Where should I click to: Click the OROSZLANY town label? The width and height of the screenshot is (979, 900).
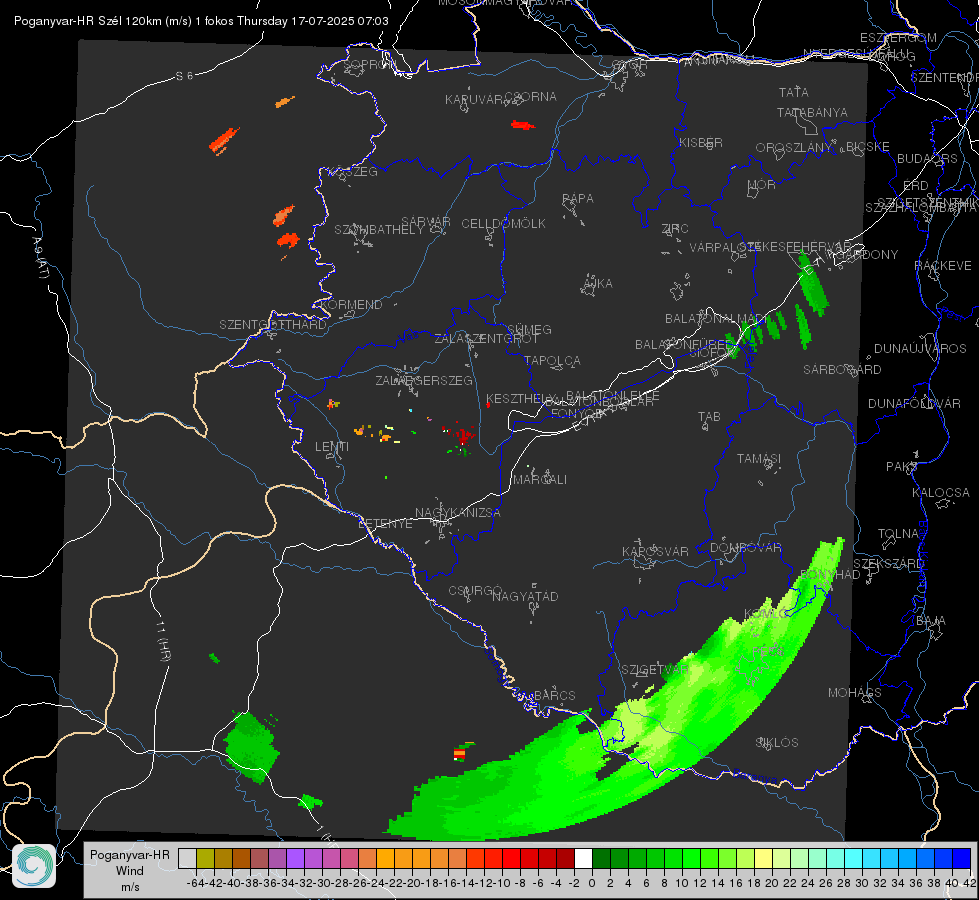794,148
